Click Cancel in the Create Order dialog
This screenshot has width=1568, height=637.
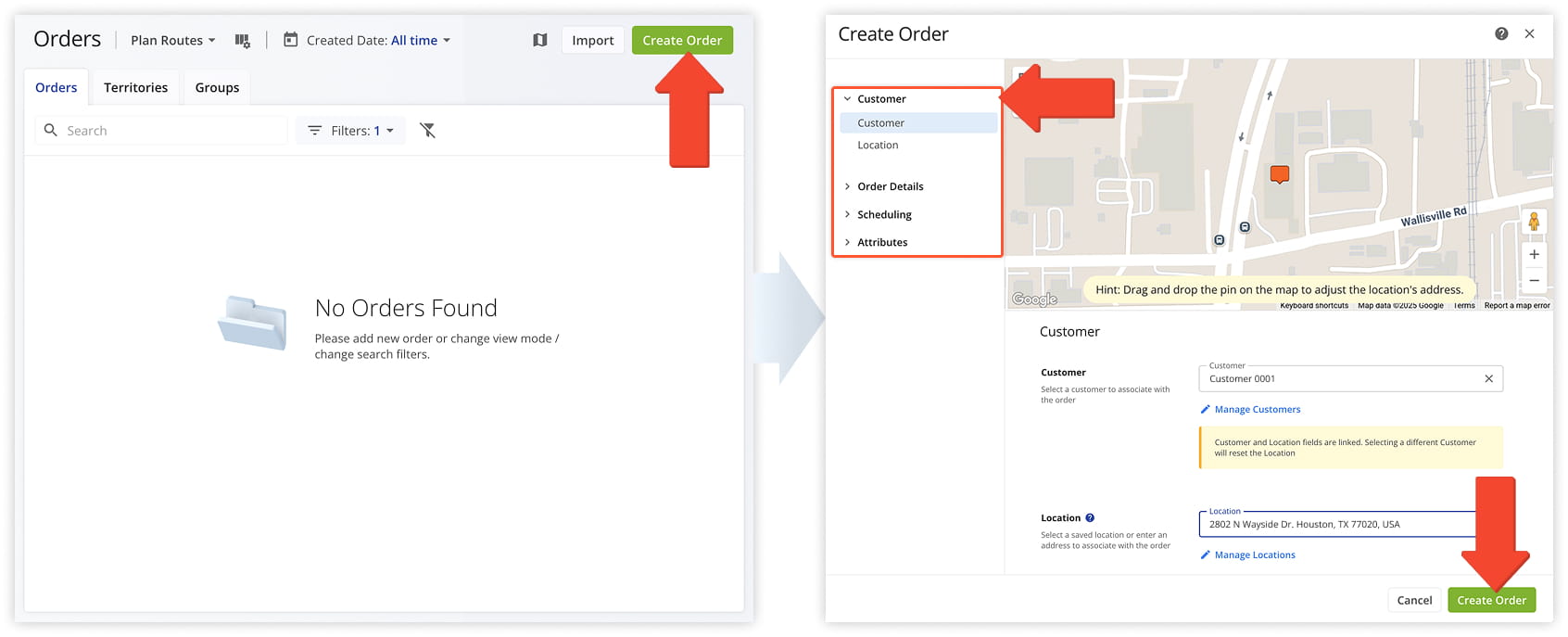coord(1414,600)
